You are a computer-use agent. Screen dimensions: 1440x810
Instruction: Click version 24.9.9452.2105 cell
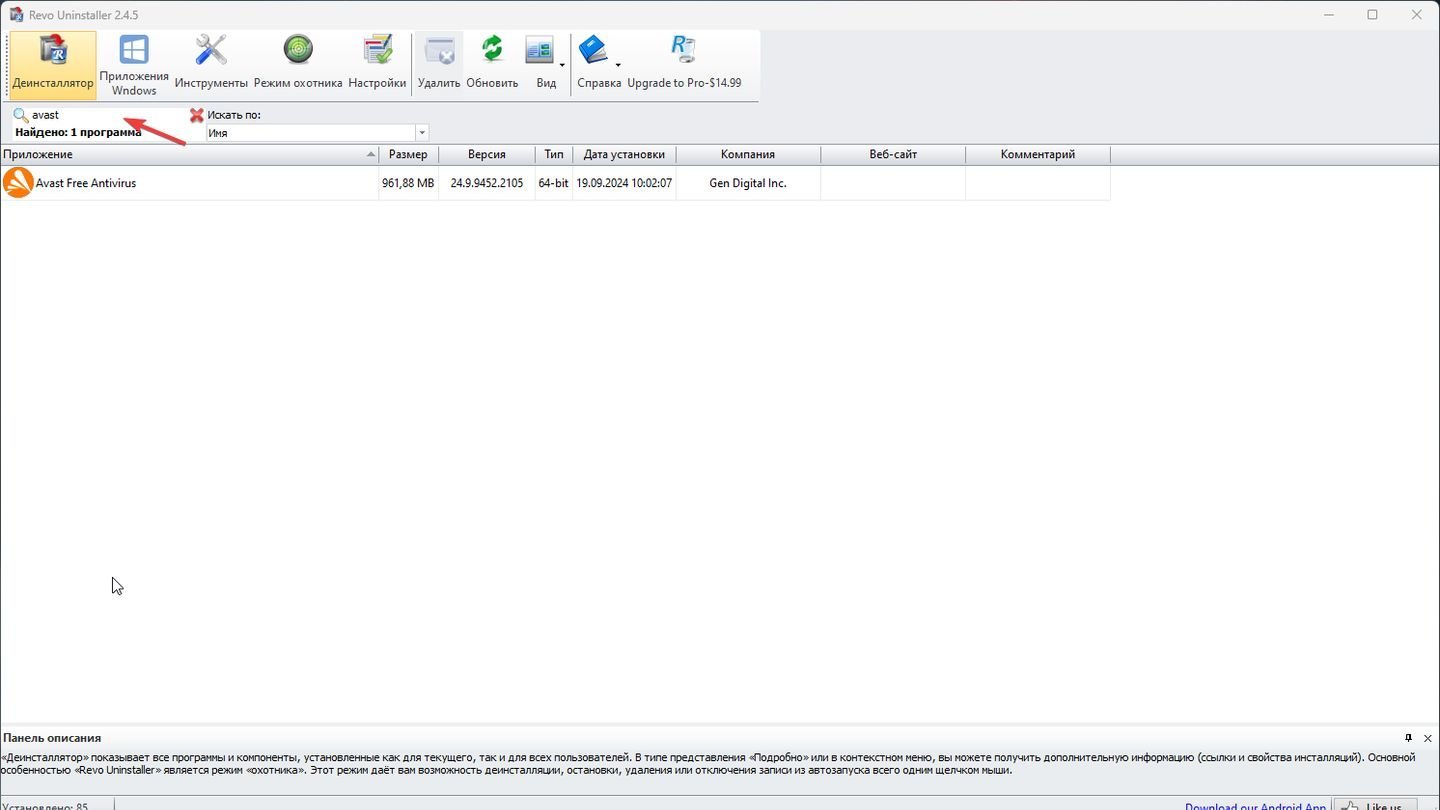pyautogui.click(x=486, y=183)
